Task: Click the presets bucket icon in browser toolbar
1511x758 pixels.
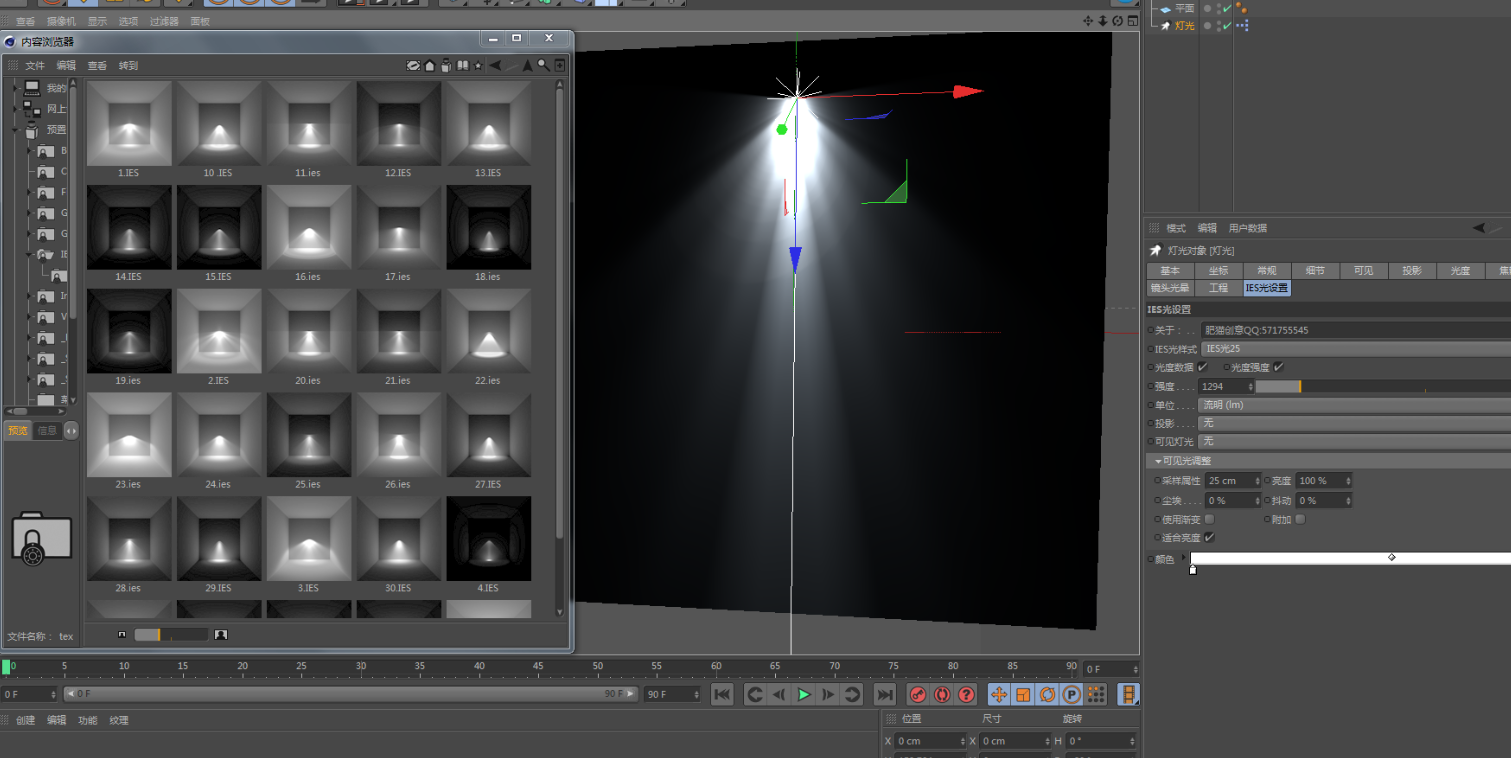Action: tap(445, 65)
